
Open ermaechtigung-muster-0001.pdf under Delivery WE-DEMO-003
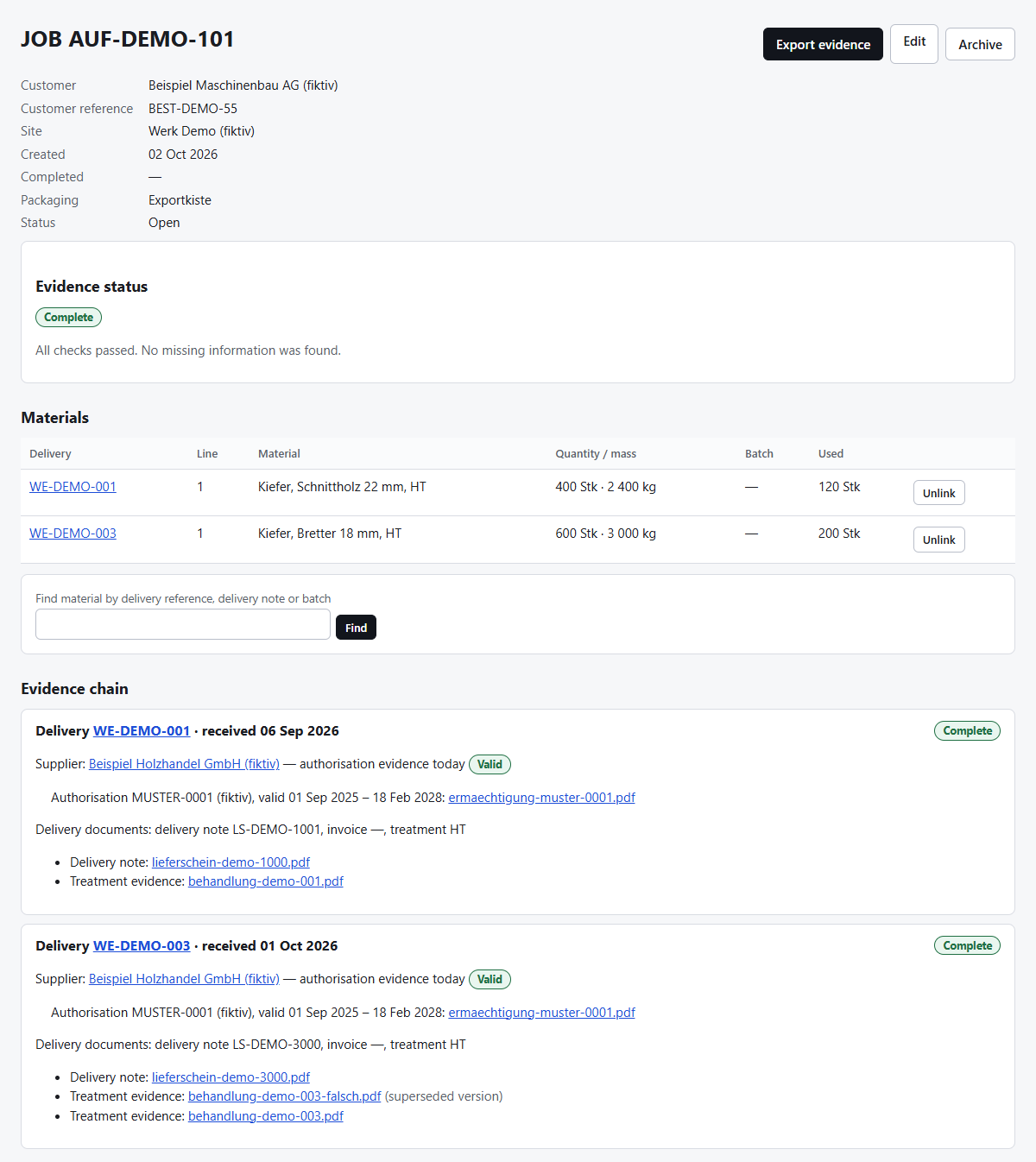click(x=541, y=1013)
